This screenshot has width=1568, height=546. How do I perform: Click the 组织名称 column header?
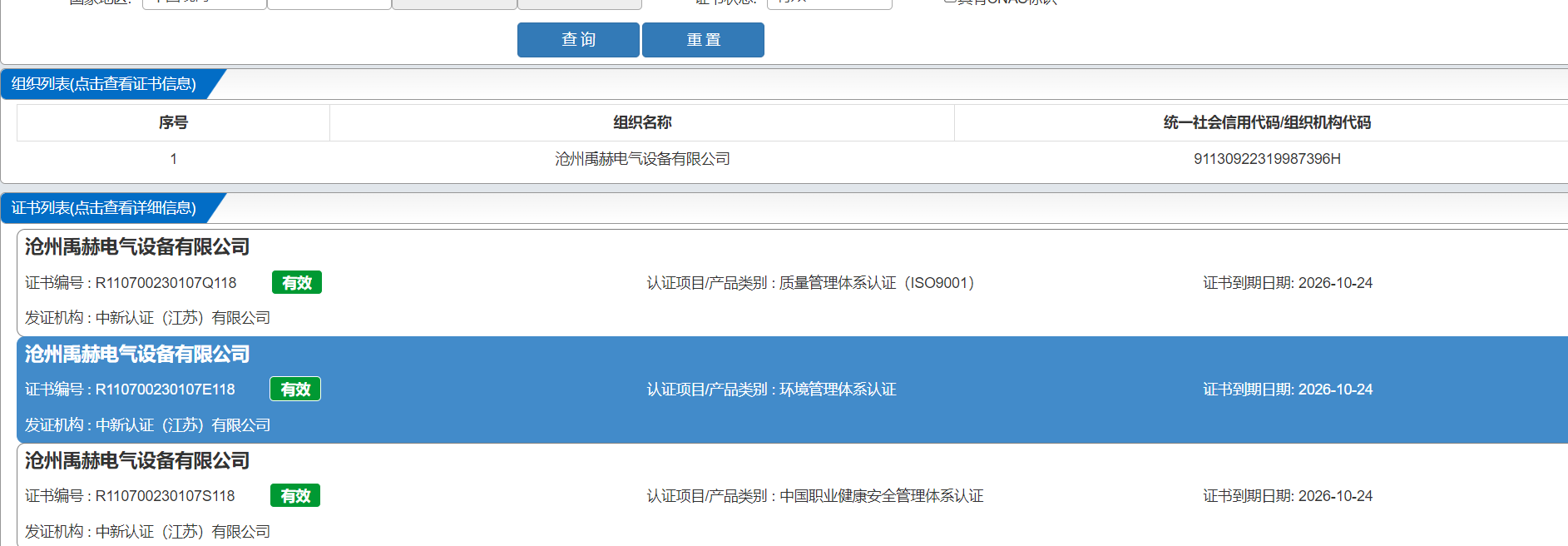[x=642, y=122]
